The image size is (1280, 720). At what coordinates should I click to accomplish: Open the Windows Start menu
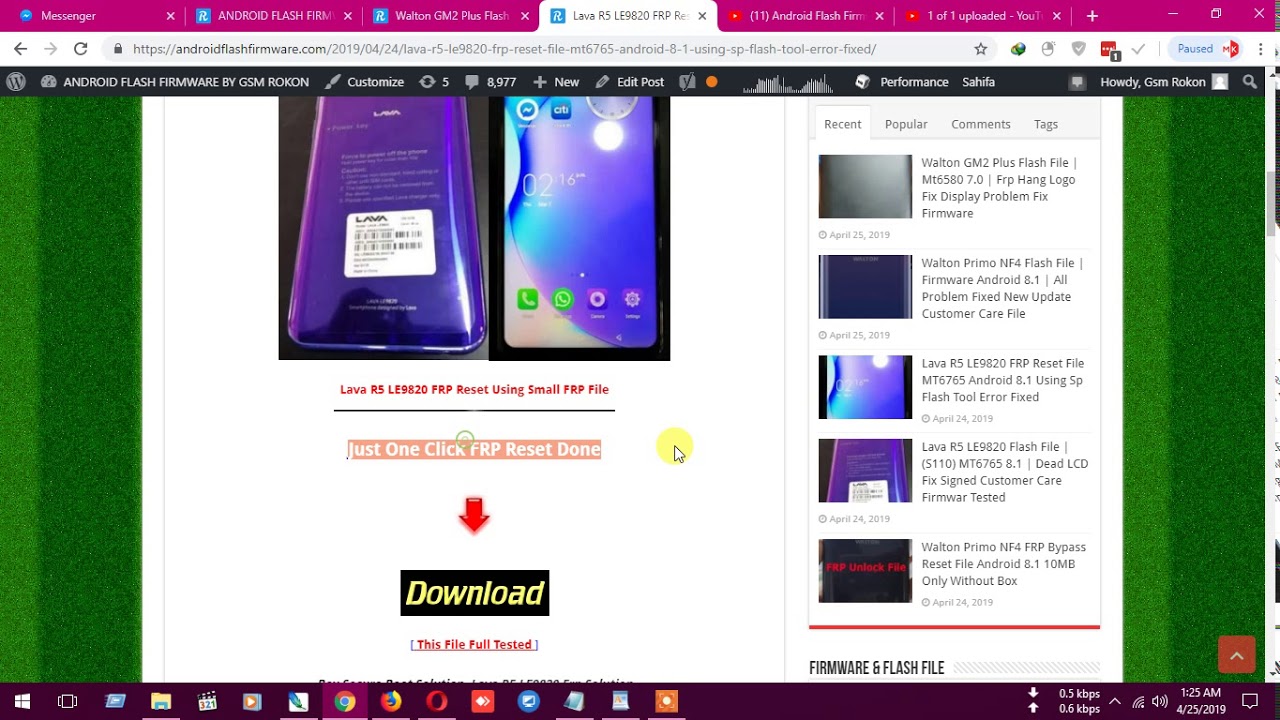click(22, 702)
